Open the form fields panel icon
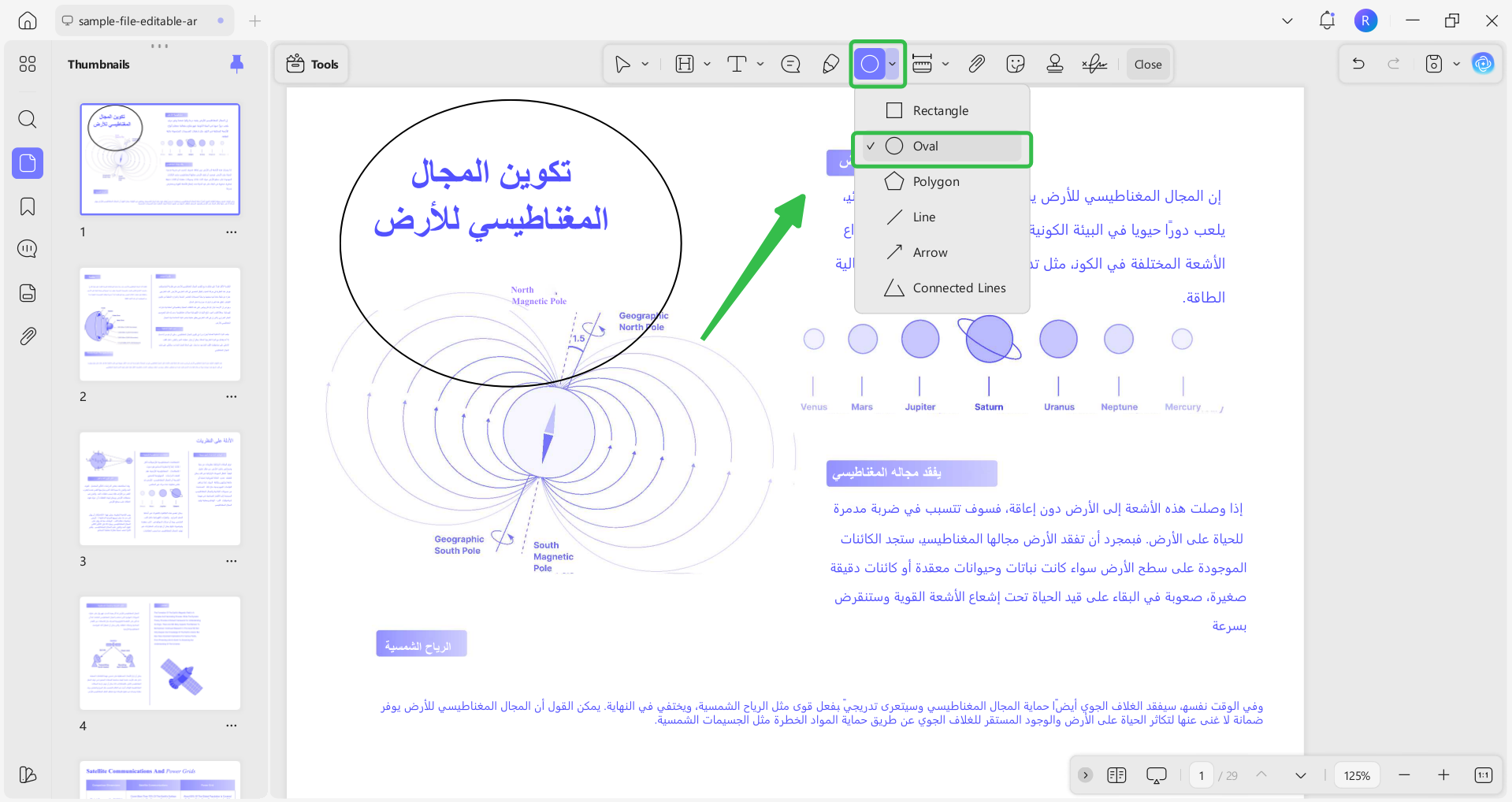 coord(28,293)
